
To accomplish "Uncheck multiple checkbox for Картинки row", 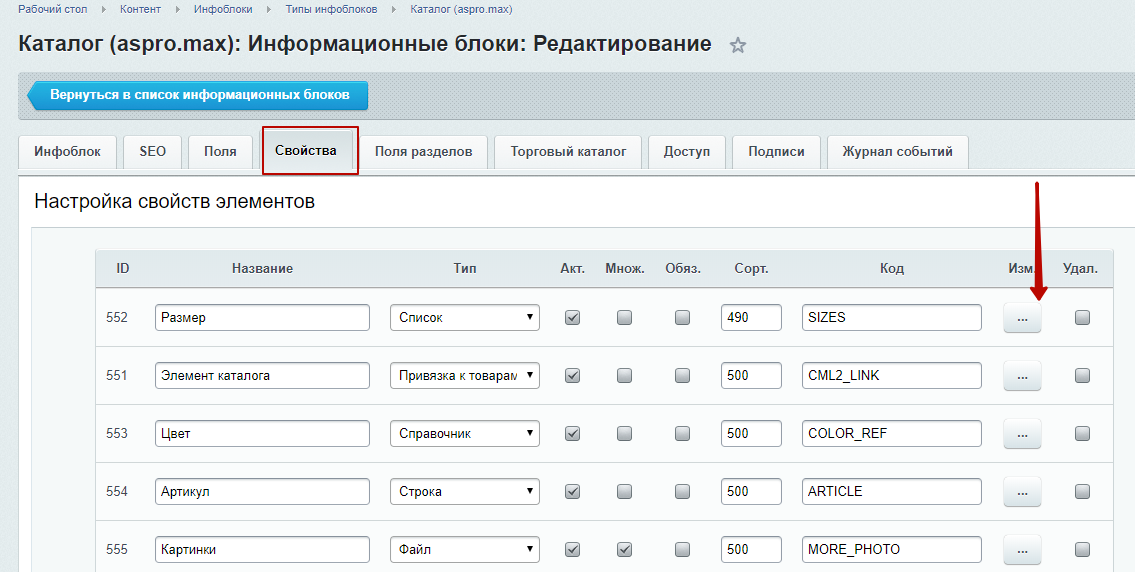I will (624, 549).
